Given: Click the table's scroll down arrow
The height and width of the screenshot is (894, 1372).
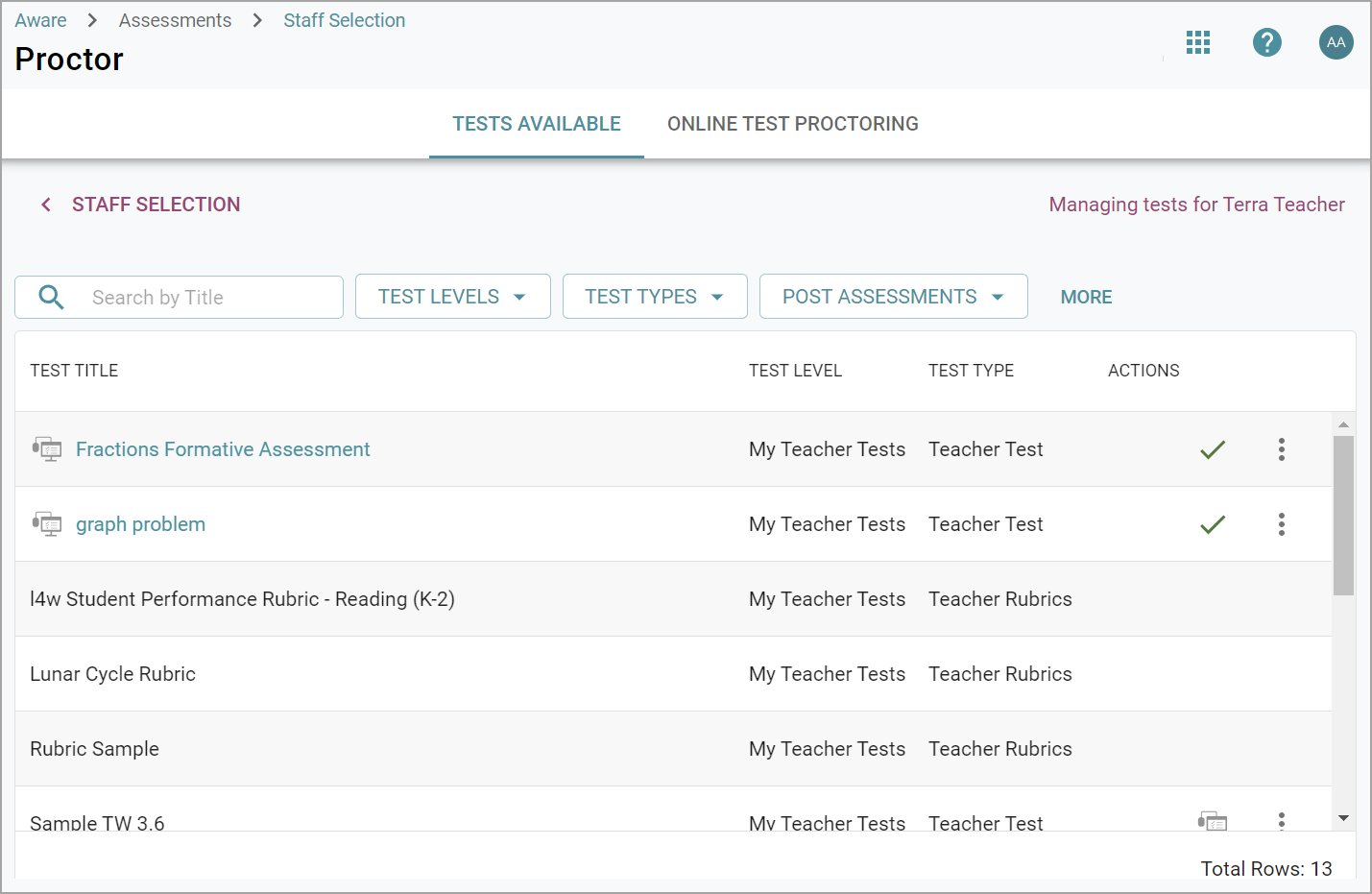Looking at the screenshot, I should tap(1343, 818).
